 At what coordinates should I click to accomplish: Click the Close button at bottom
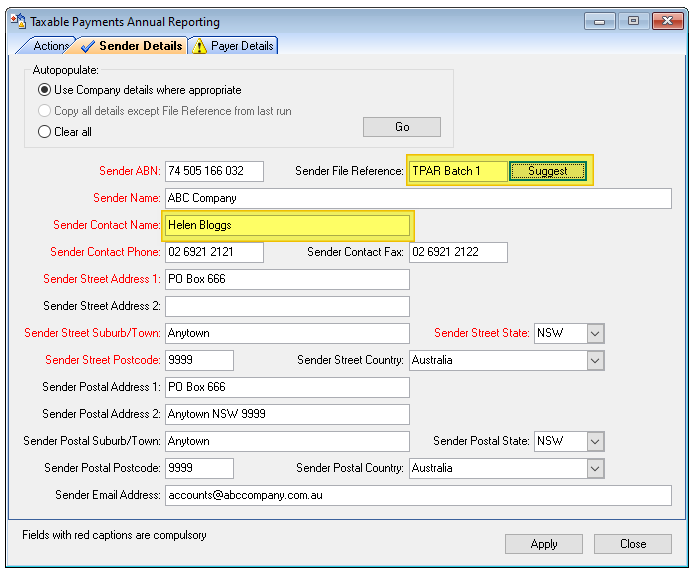(632, 544)
